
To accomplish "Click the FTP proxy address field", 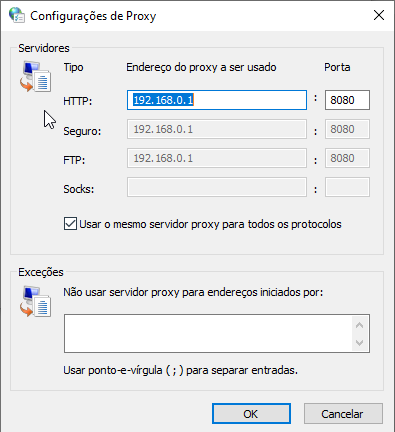I will [x=217, y=158].
